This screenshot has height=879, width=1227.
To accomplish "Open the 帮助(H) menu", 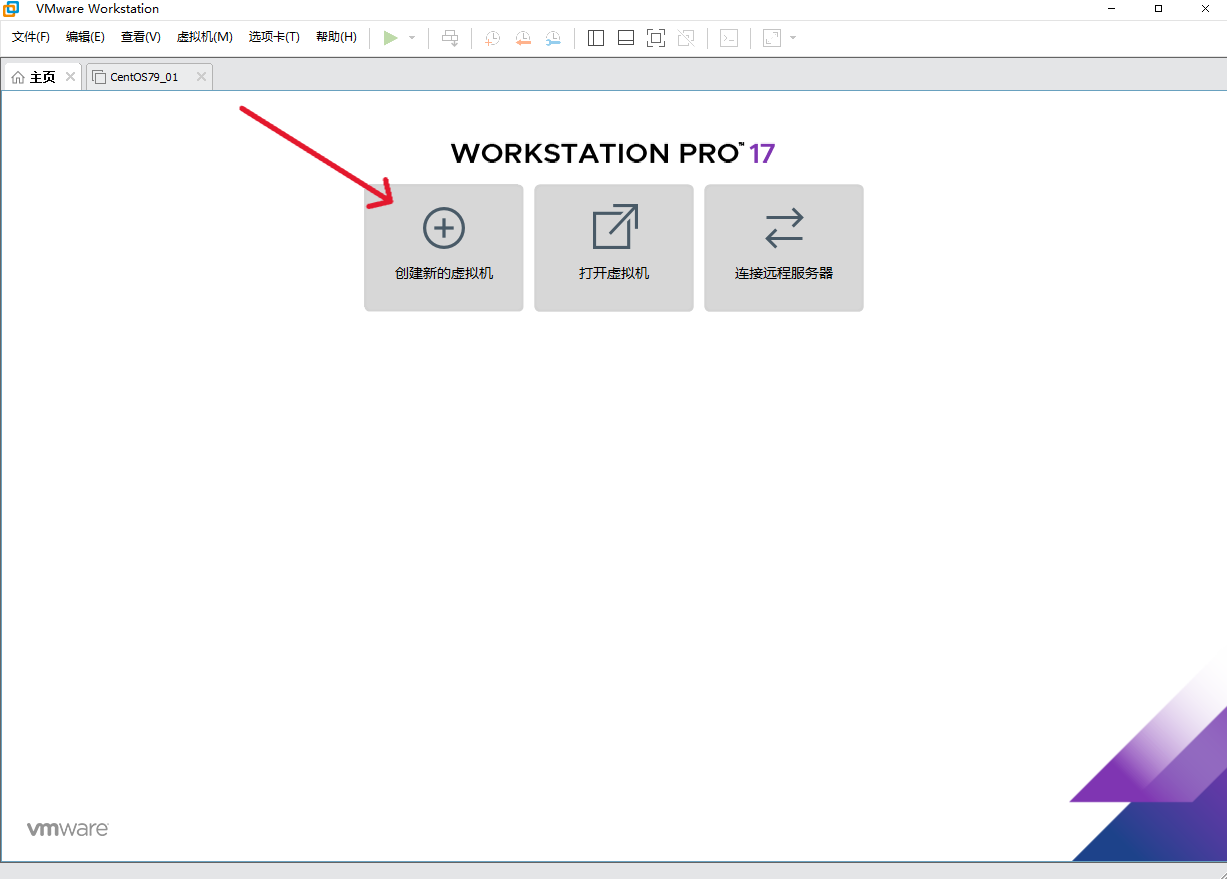I will click(x=336, y=37).
